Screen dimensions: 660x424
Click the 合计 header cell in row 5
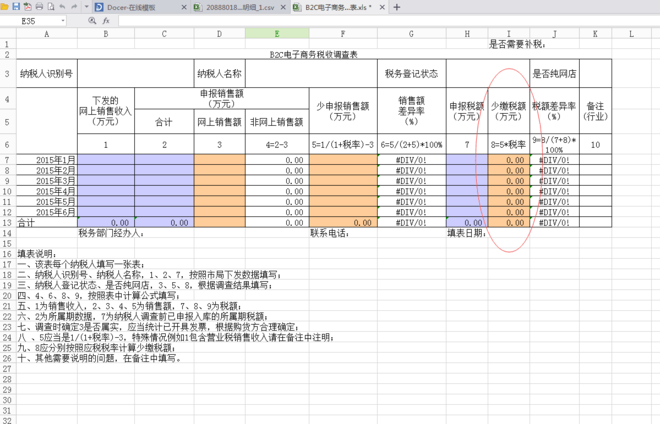point(164,122)
